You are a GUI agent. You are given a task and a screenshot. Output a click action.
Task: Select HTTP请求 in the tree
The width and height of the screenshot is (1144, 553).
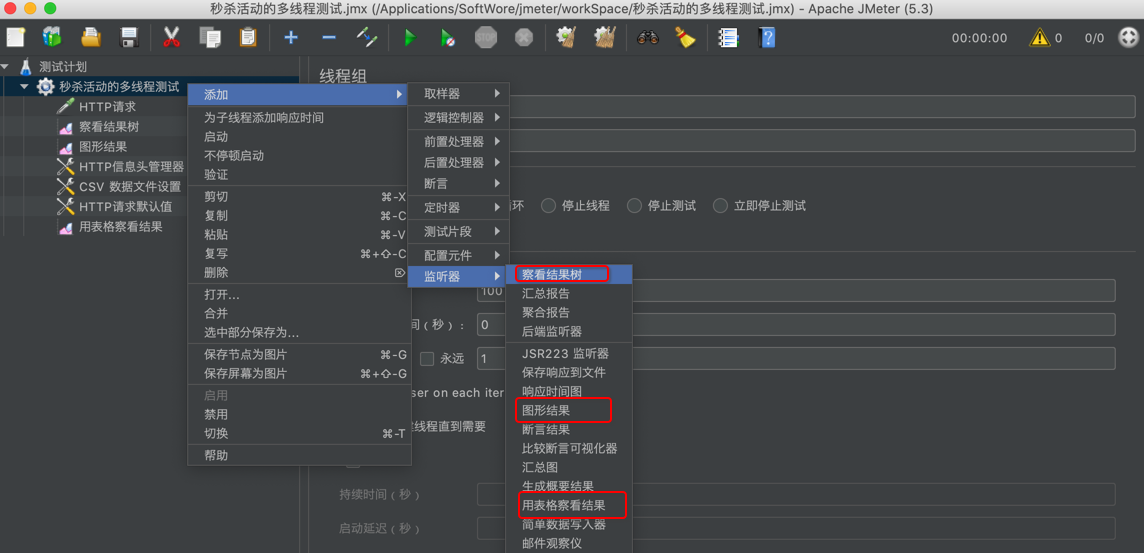[x=107, y=107]
